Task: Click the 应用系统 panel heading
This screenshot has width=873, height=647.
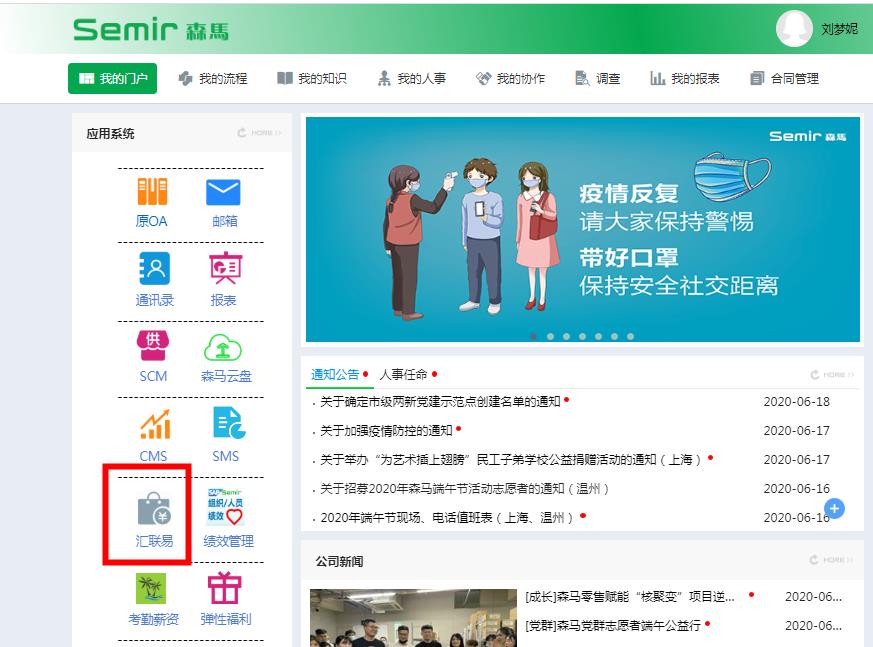Action: click(x=110, y=134)
